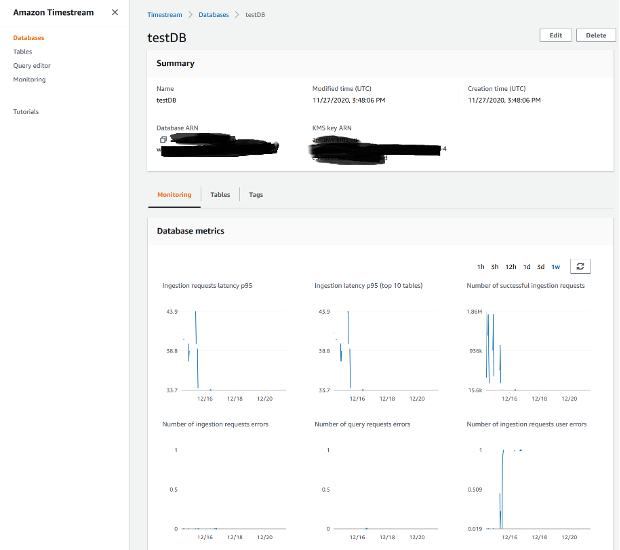Switch to the Monitoring tab
620x550 pixels.
click(174, 195)
